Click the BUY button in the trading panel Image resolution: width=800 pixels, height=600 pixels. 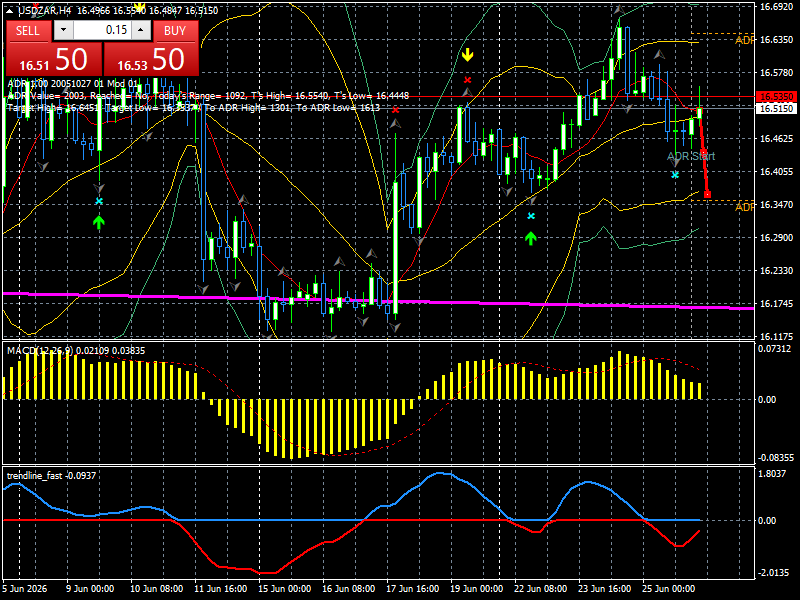175,31
